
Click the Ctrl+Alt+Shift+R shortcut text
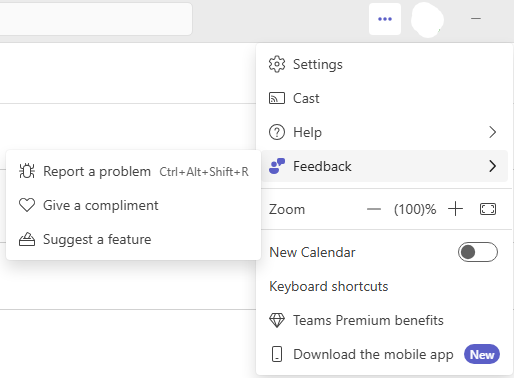(x=204, y=172)
